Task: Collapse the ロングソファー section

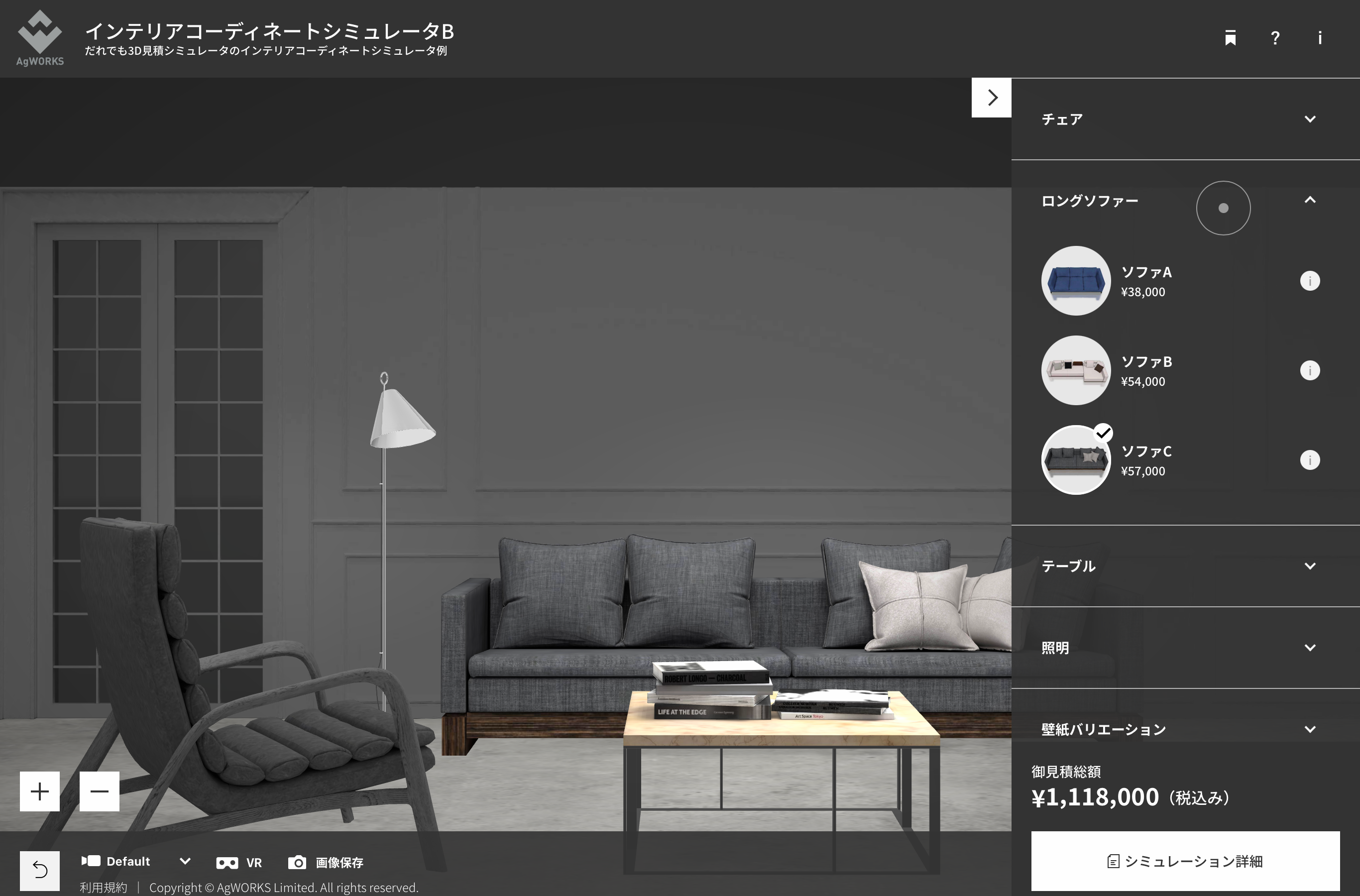Action: (1311, 201)
